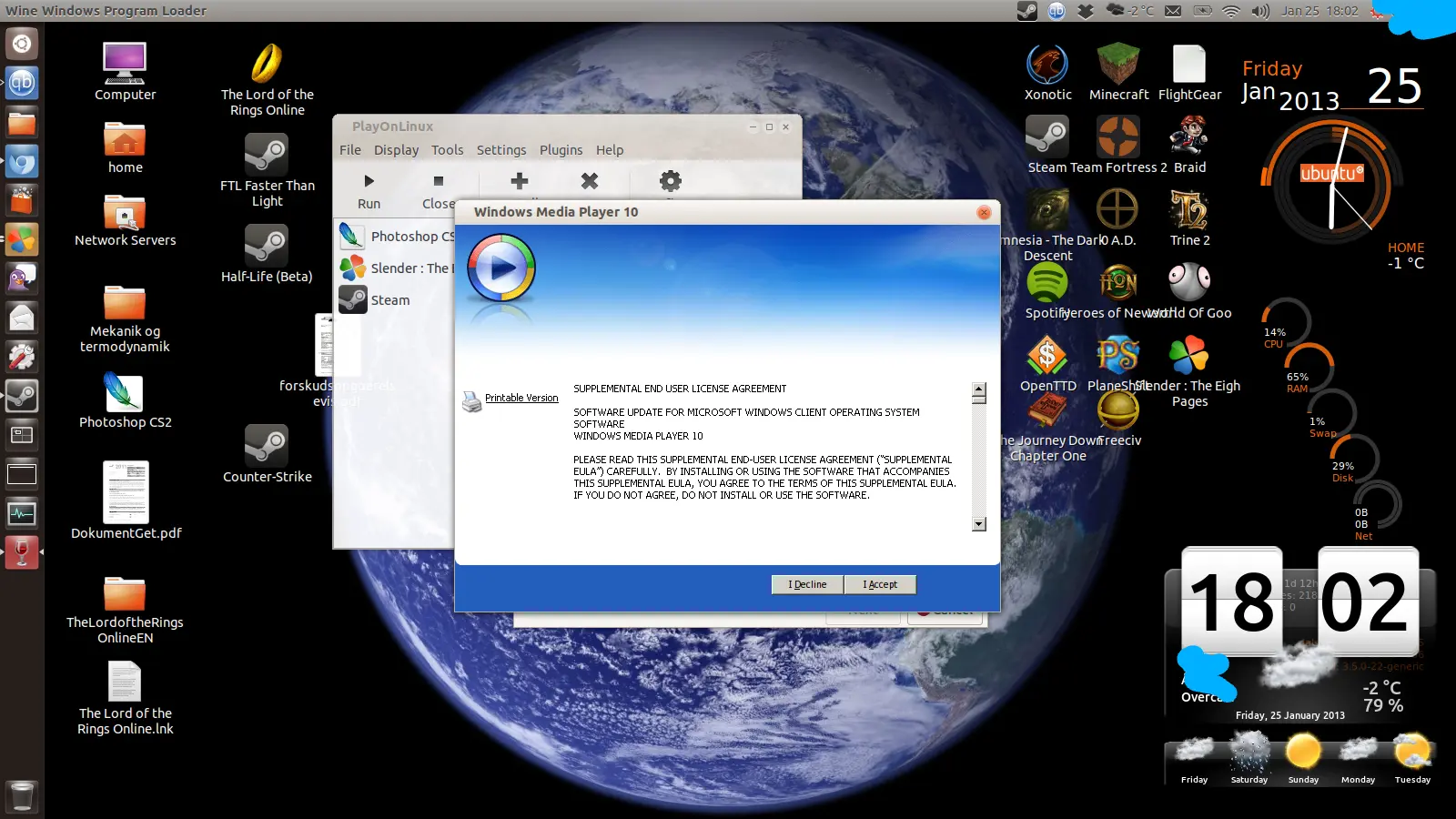Open the Tools menu in PlayOnLinux
The image size is (1456, 819).
[x=447, y=150]
